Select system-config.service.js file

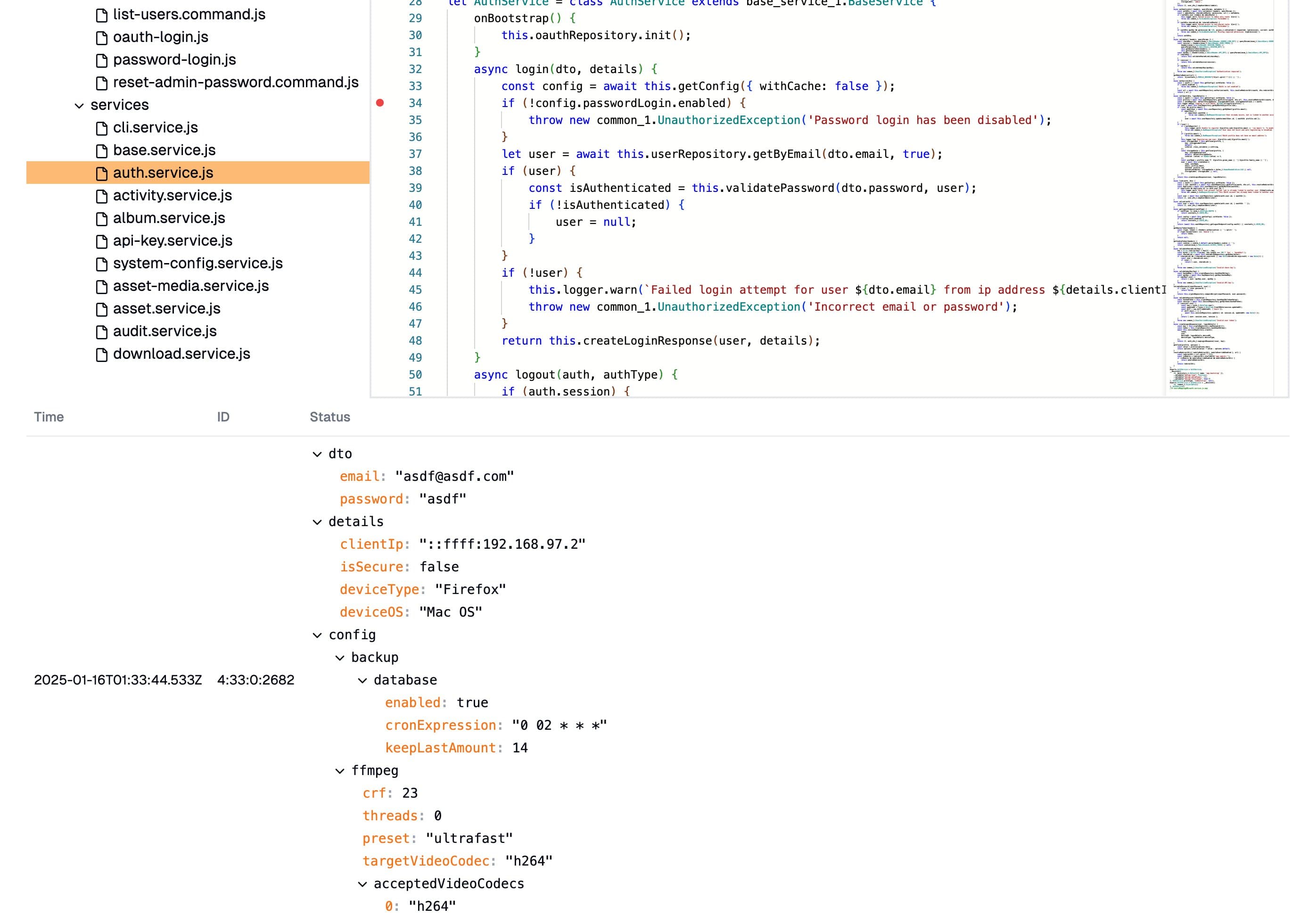click(197, 264)
